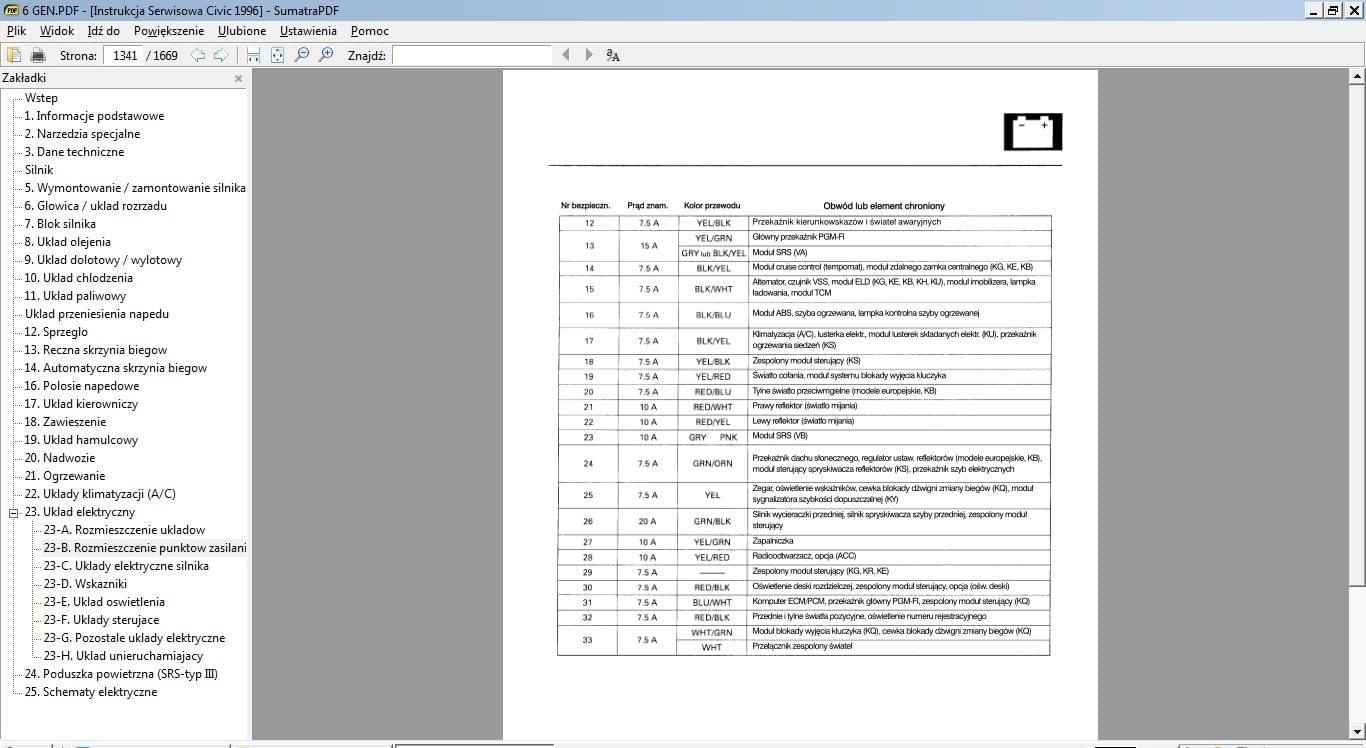Select the Fit Width view icon
This screenshot has height=748, width=1366.
pyautogui.click(x=254, y=55)
